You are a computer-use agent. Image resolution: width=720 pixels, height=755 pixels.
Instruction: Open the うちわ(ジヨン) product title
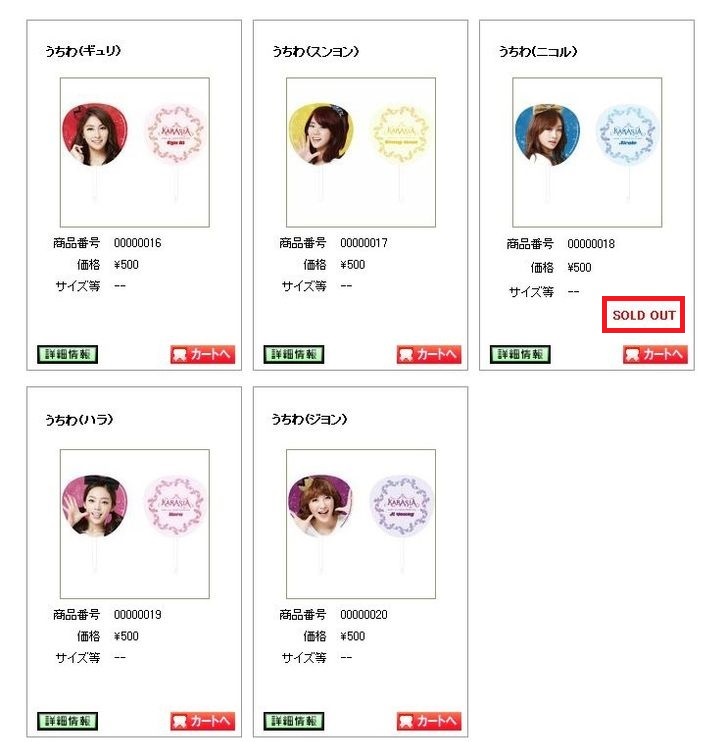(x=310, y=419)
